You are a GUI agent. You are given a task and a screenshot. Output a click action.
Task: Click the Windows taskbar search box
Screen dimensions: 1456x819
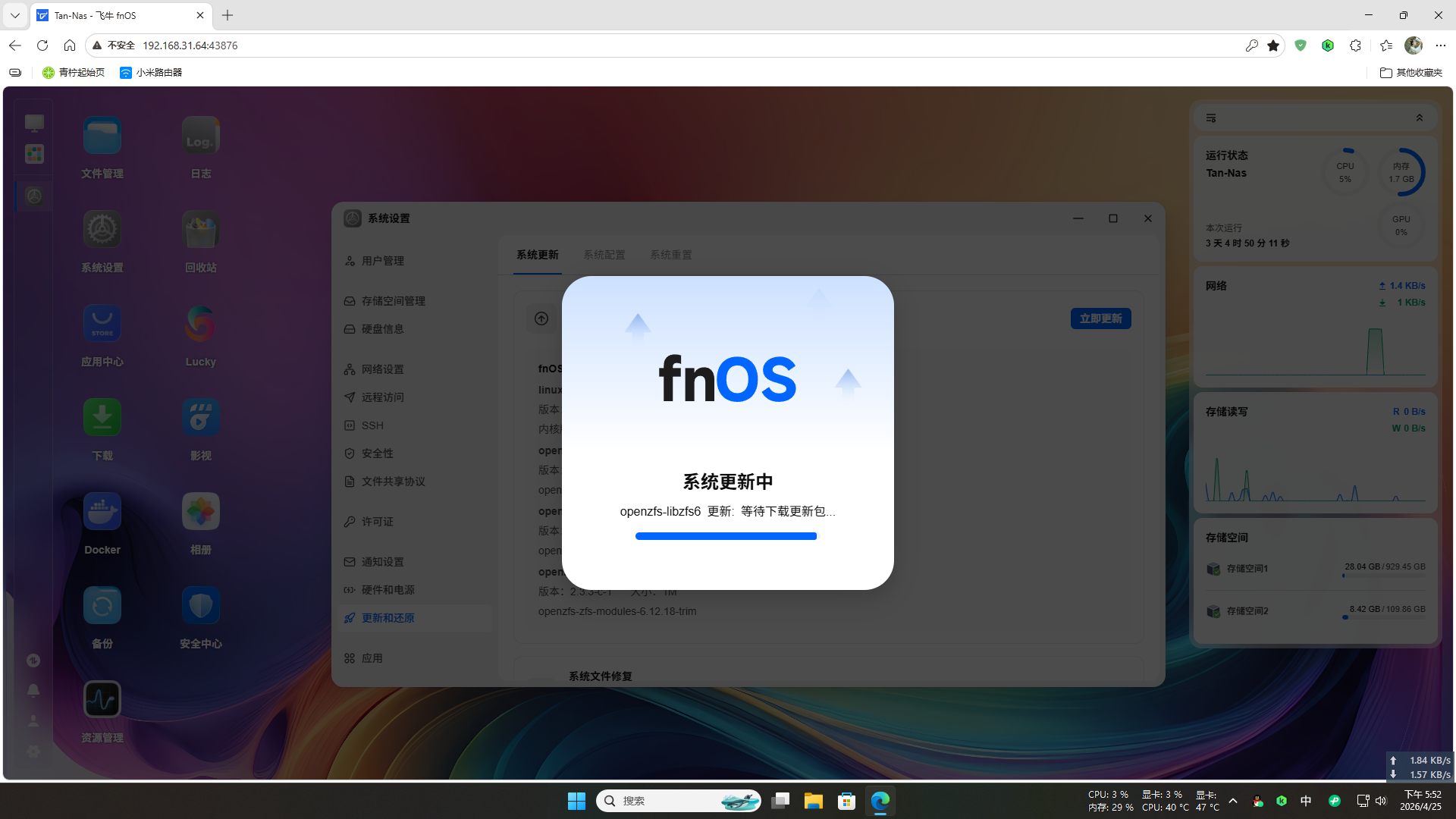tap(679, 801)
